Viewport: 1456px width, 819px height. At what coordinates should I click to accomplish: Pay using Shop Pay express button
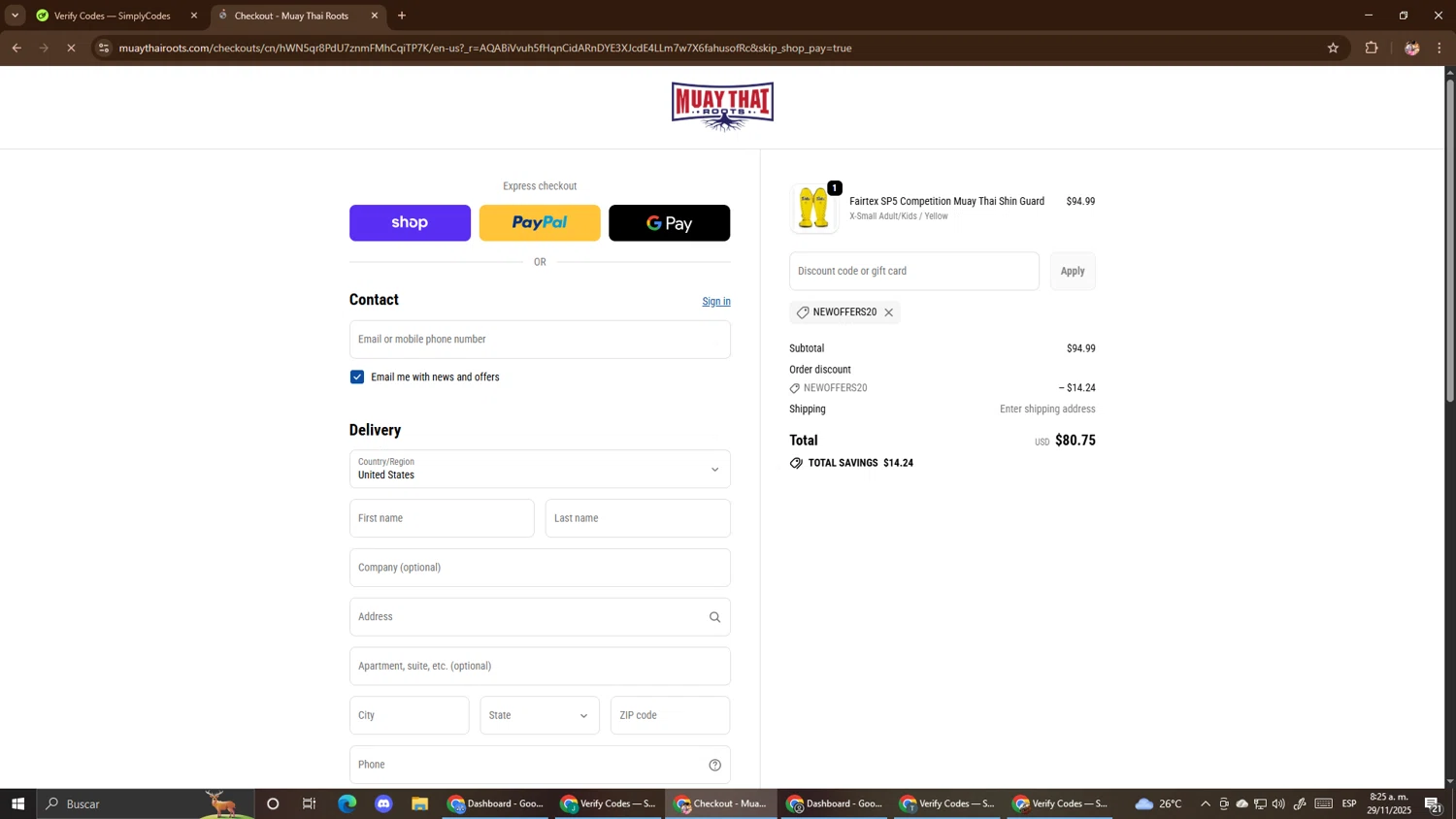coord(410,223)
